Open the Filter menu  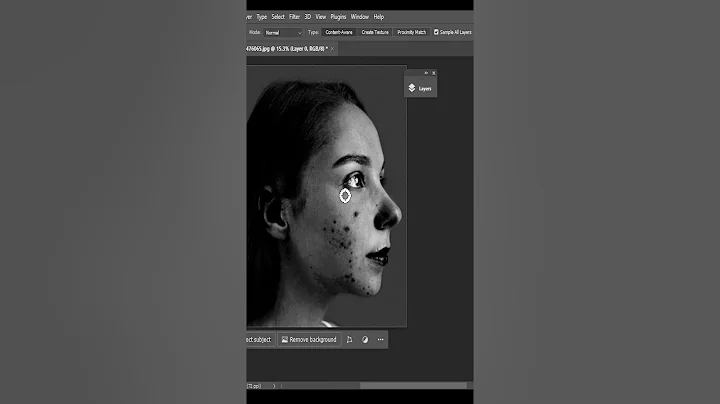pos(294,17)
